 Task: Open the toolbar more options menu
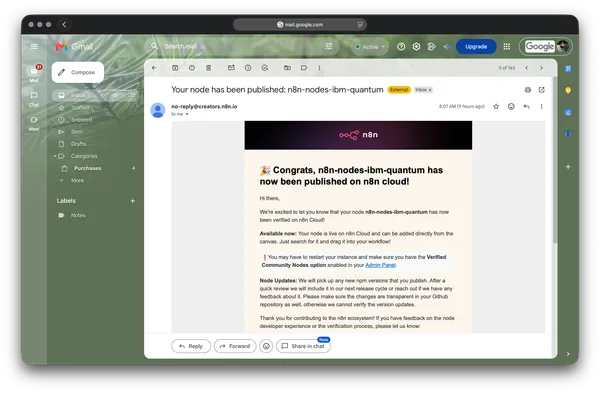click(x=319, y=68)
